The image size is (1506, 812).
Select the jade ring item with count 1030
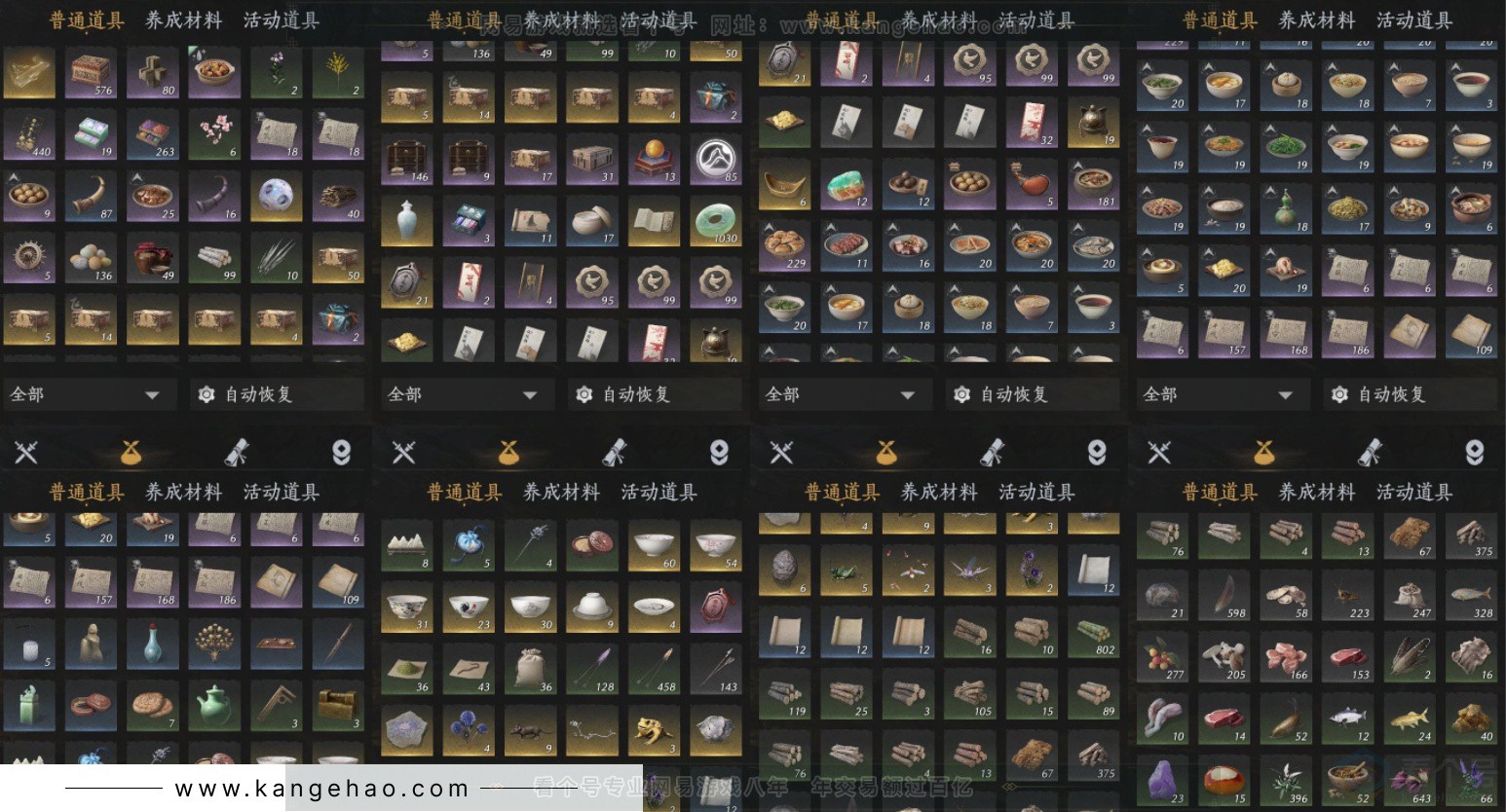click(x=716, y=222)
